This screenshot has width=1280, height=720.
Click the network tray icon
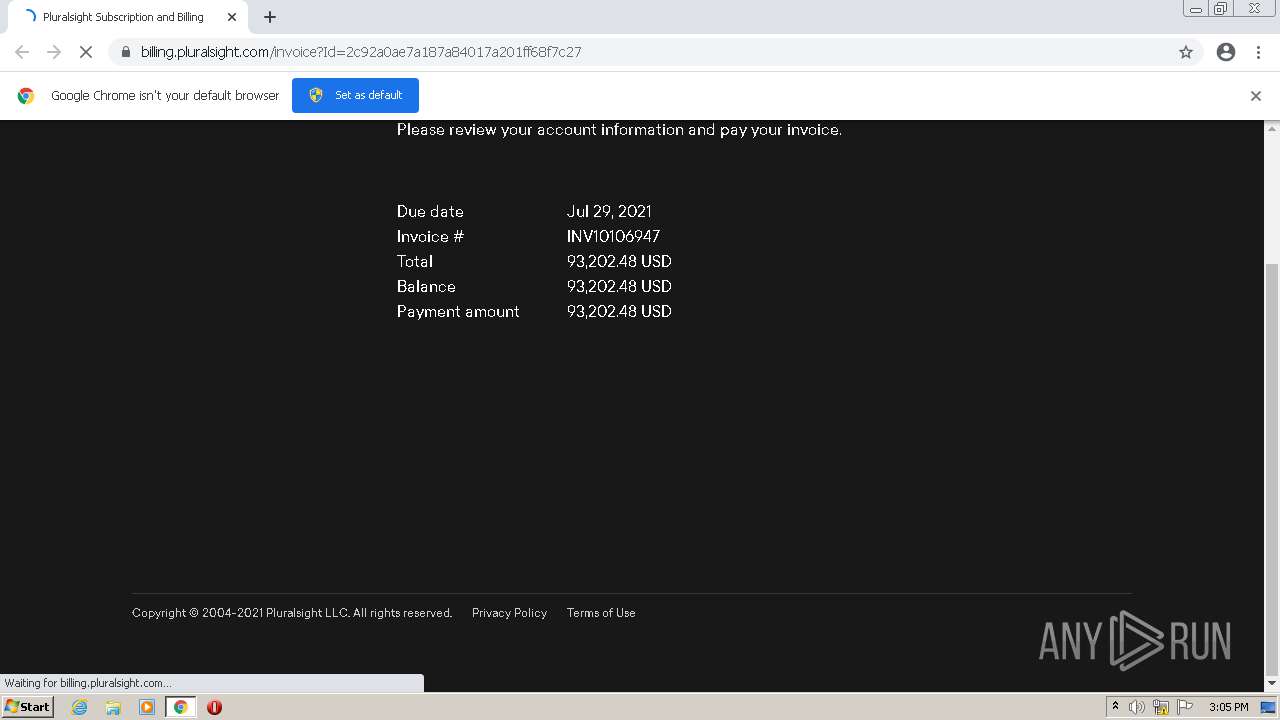click(1161, 707)
